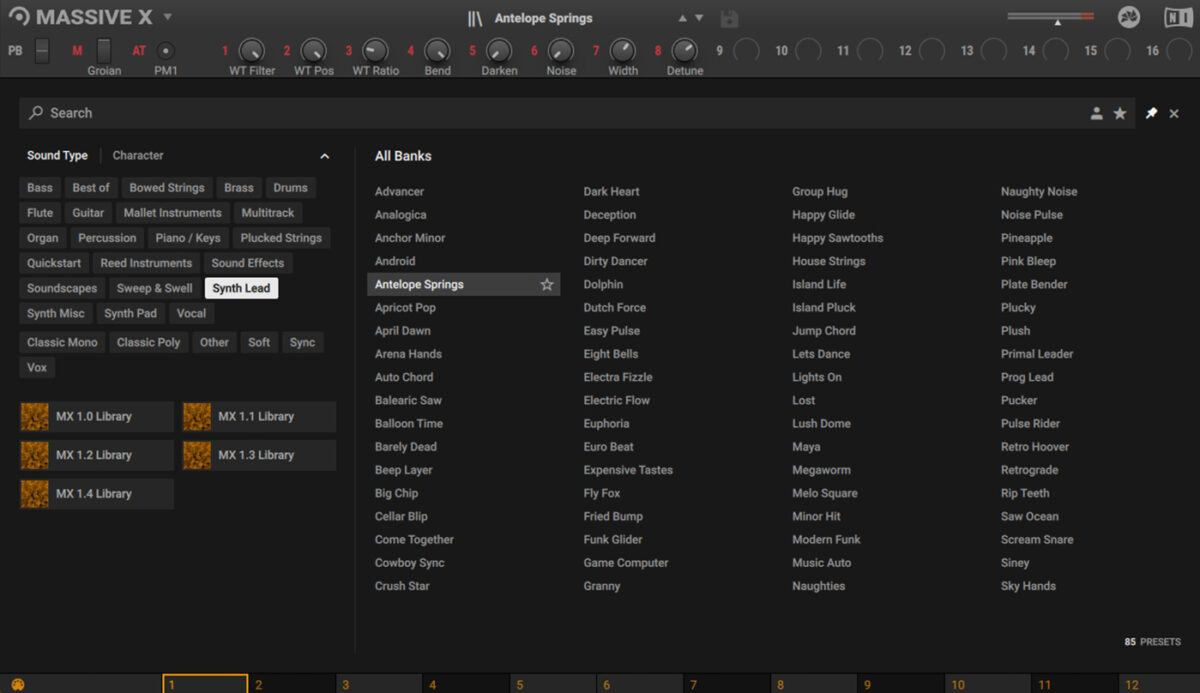Select slot 7 in the bottom bar
Screen dimensions: 1200x693
pyautogui.click(x=727, y=684)
